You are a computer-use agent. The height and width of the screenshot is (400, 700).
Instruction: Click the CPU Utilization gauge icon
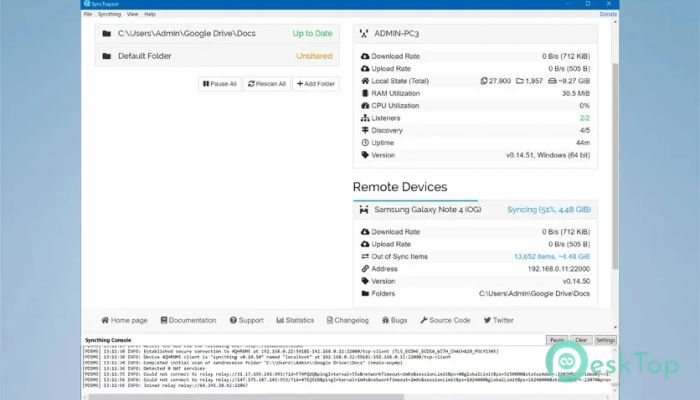click(x=365, y=106)
